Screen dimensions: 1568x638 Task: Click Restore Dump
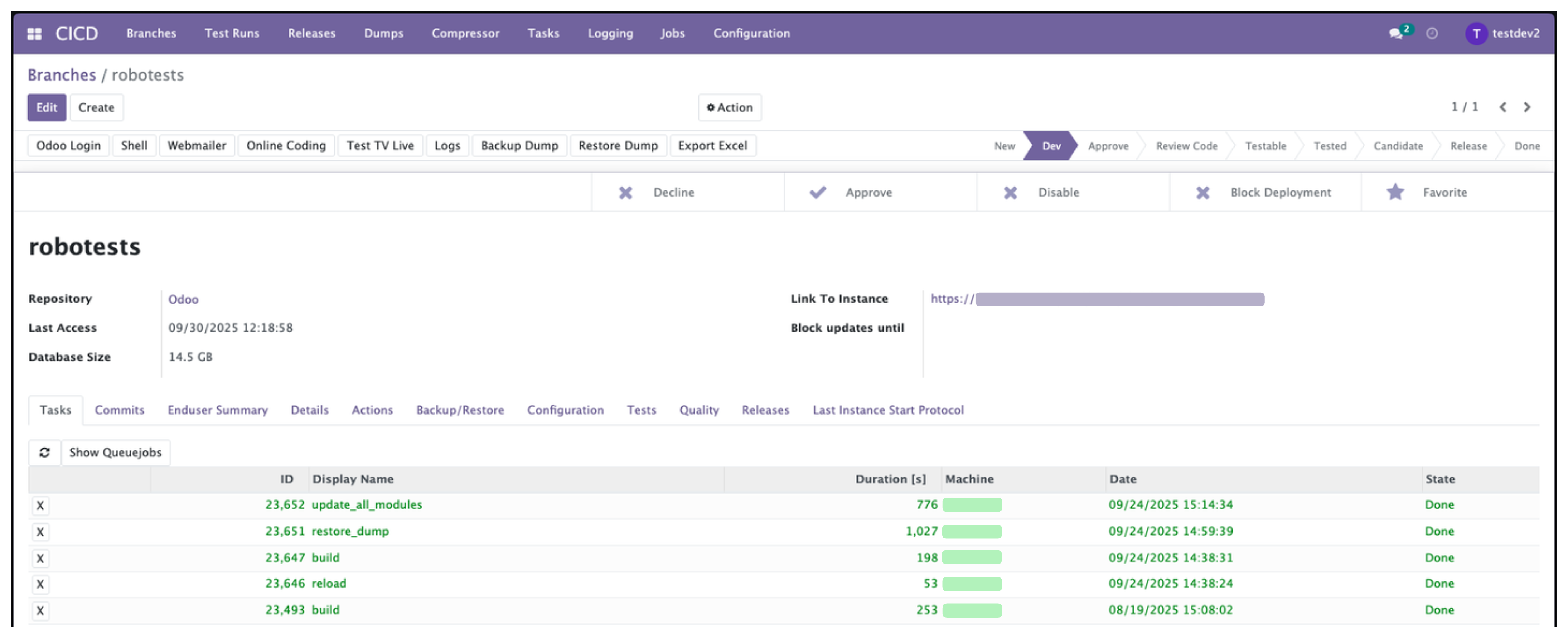click(x=619, y=146)
